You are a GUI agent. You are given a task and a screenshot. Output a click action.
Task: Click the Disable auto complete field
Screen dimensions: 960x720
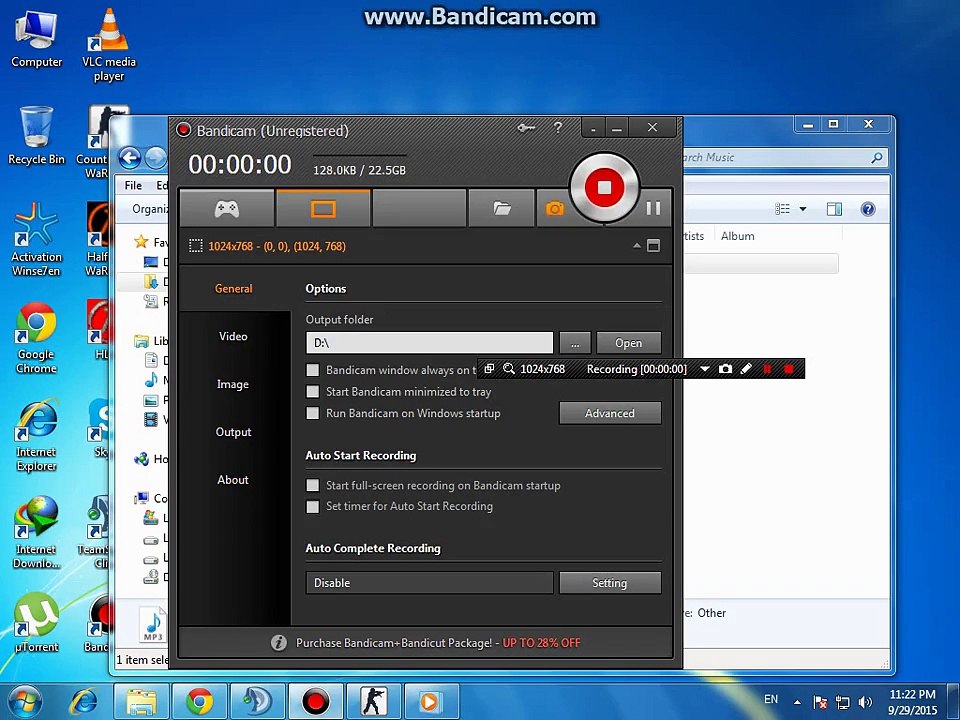point(429,583)
